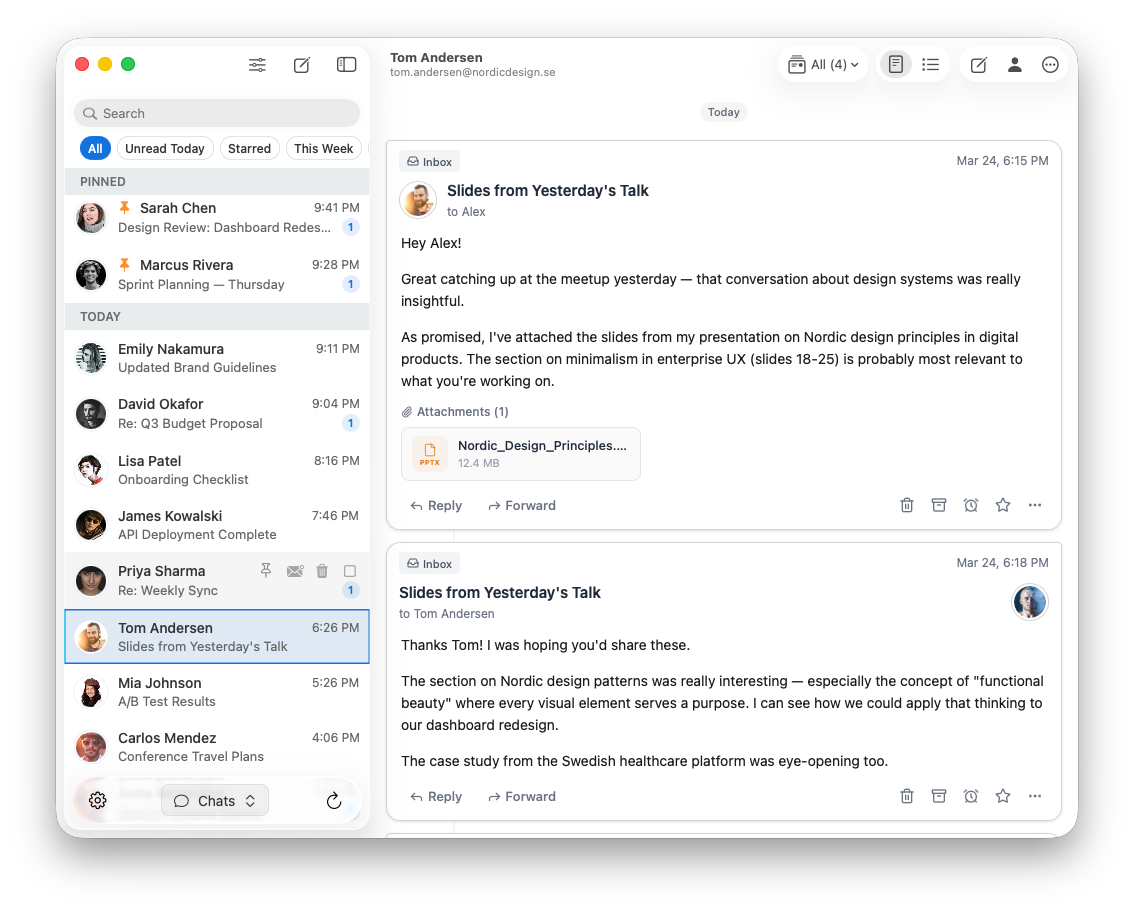The height and width of the screenshot is (912, 1134).
Task: Unpin Priya Sharma's conversation
Action: click(265, 570)
